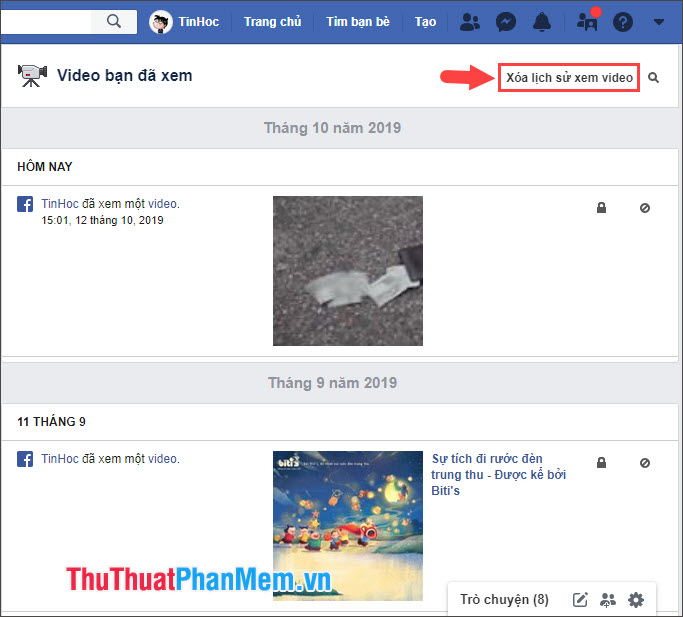Open friend requests icon

click(470, 22)
